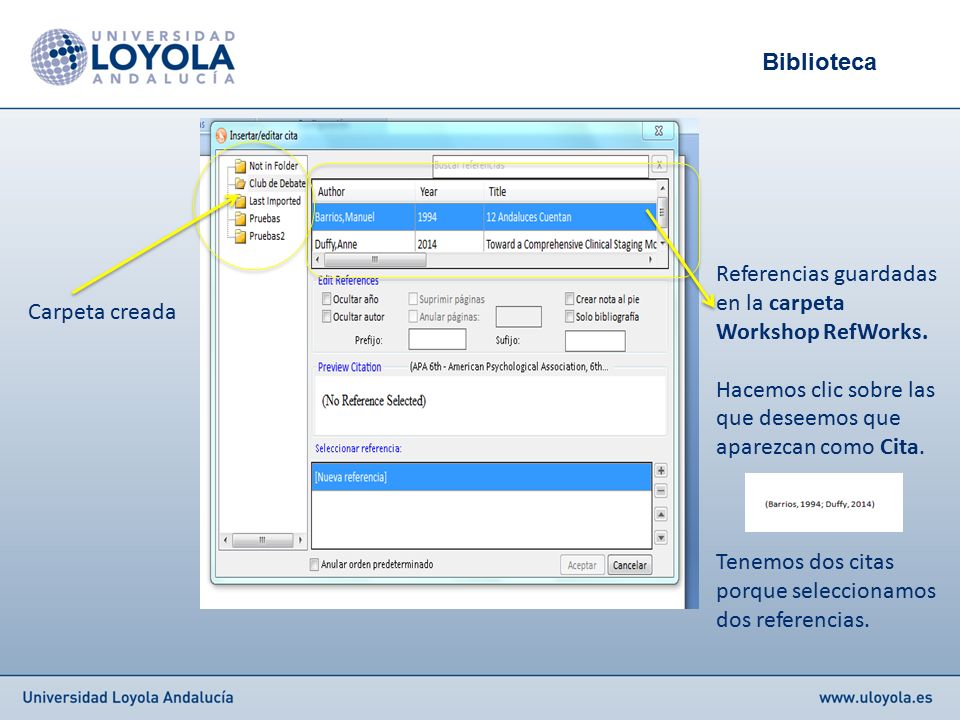The image size is (960, 720).
Task: Select the Club de Debate folder
Action: tap(270, 183)
